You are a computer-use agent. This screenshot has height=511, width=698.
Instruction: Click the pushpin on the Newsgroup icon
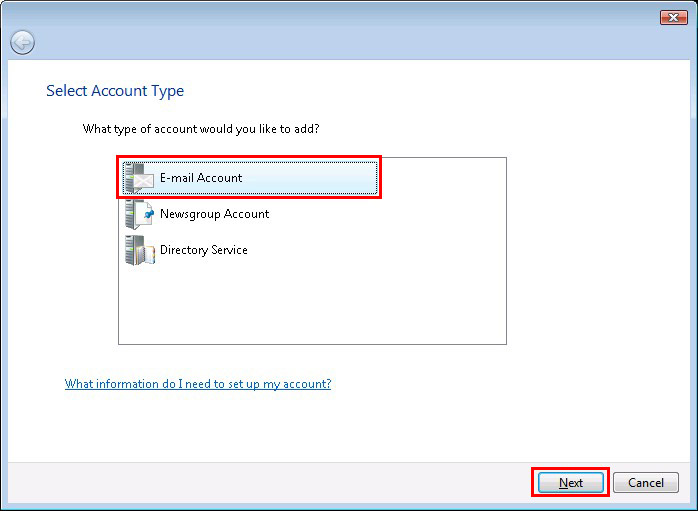coord(148,213)
